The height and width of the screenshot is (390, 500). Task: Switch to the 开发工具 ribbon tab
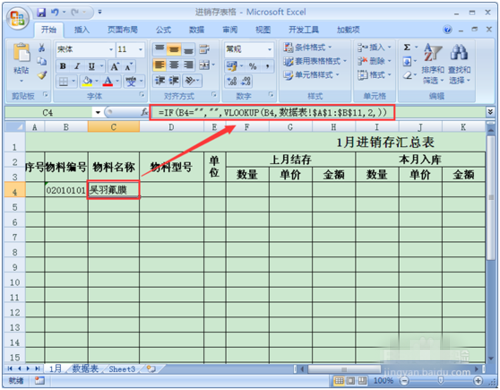coord(303,30)
